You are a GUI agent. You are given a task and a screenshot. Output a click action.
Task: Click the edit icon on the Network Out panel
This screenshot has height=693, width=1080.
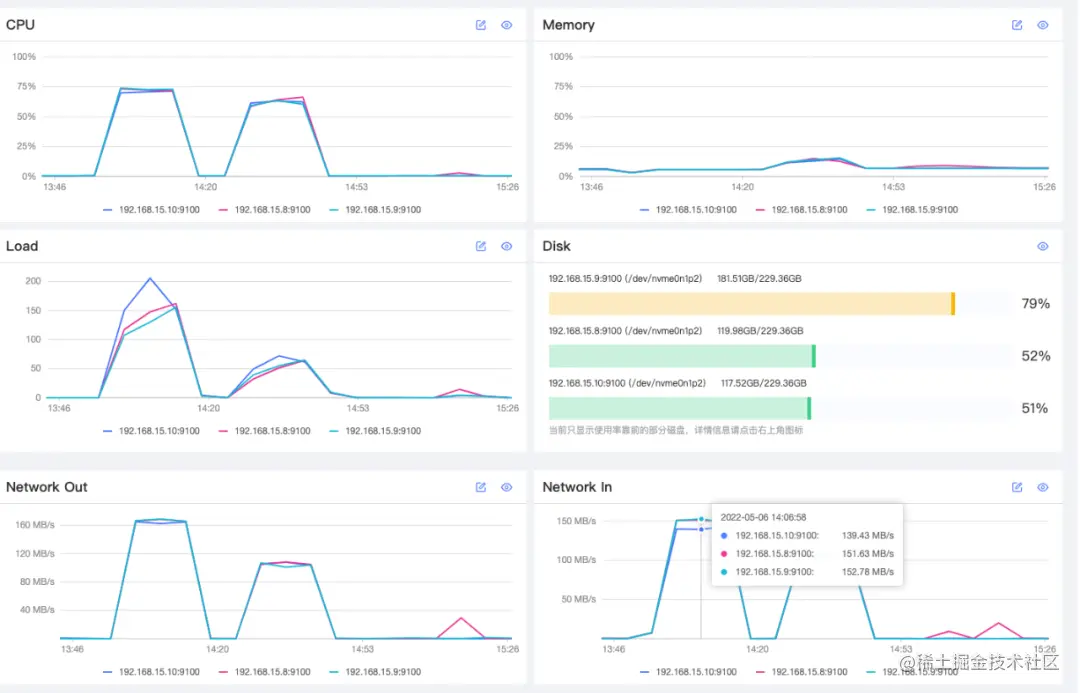[x=481, y=487]
